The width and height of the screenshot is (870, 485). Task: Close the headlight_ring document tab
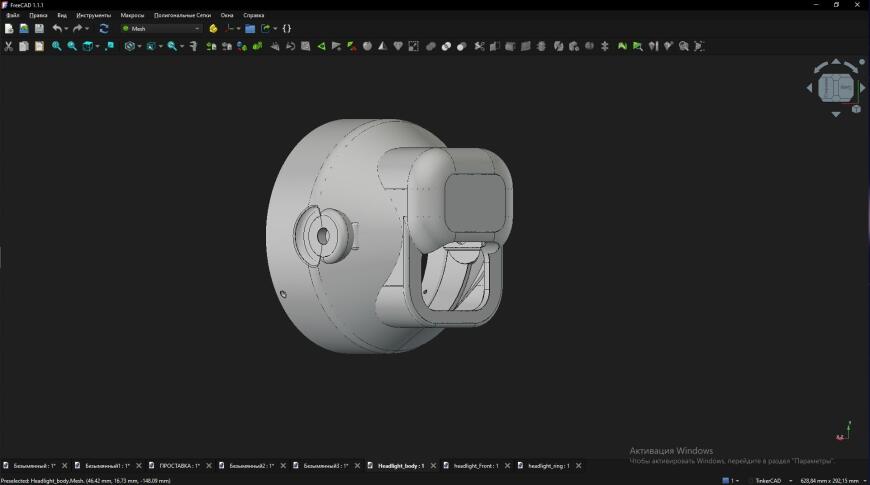click(578, 466)
